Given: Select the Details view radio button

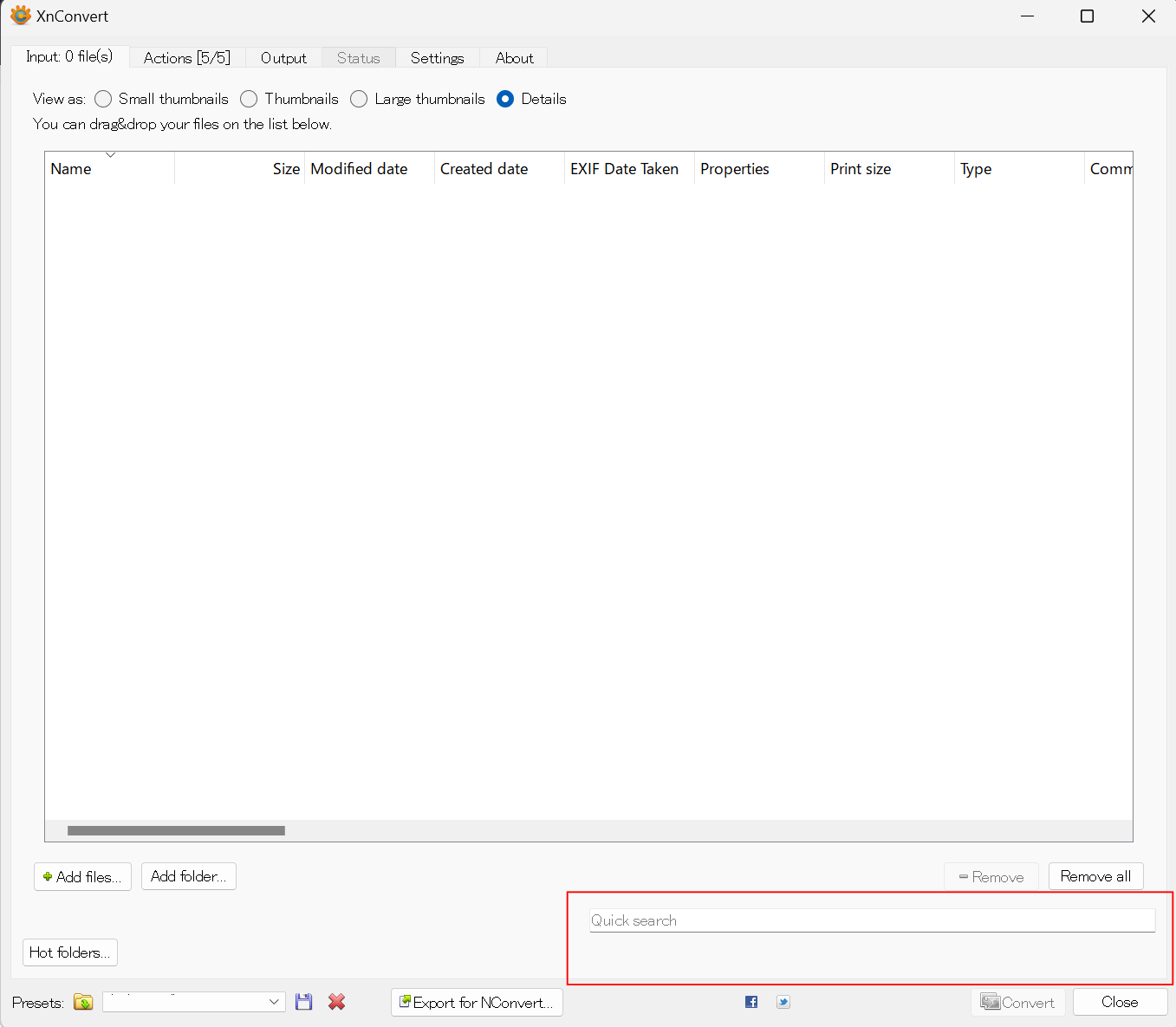Looking at the screenshot, I should pyautogui.click(x=505, y=99).
